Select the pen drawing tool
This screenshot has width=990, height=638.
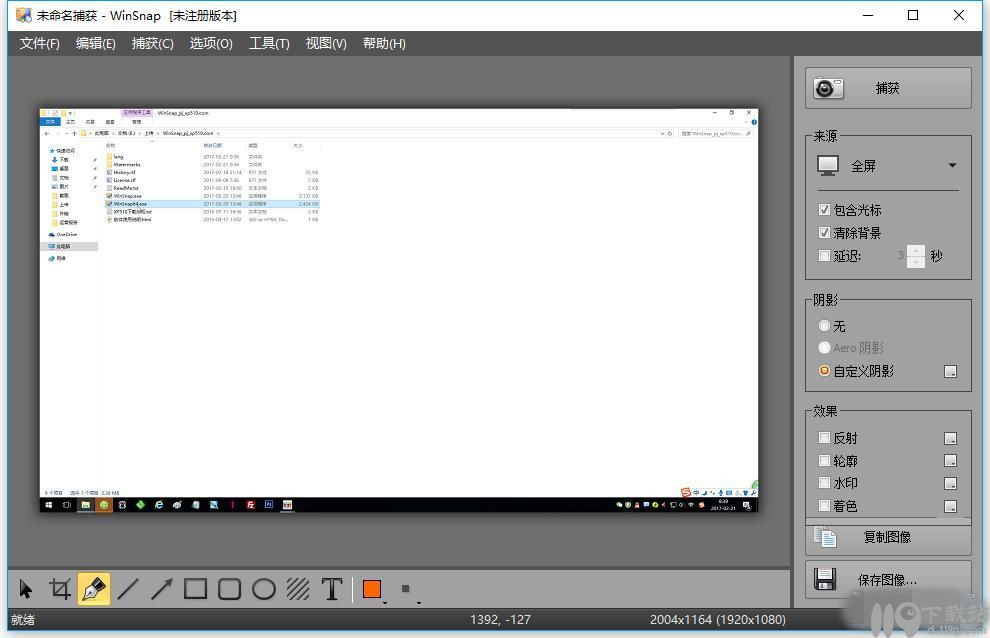[94, 589]
